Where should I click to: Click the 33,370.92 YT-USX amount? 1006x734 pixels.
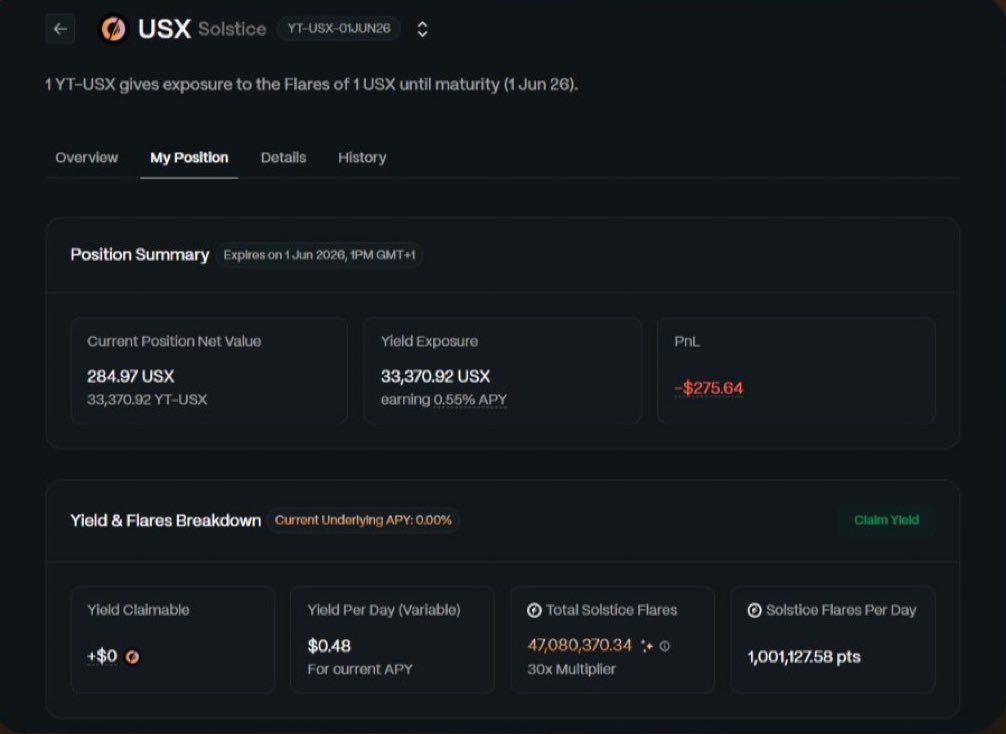147,400
